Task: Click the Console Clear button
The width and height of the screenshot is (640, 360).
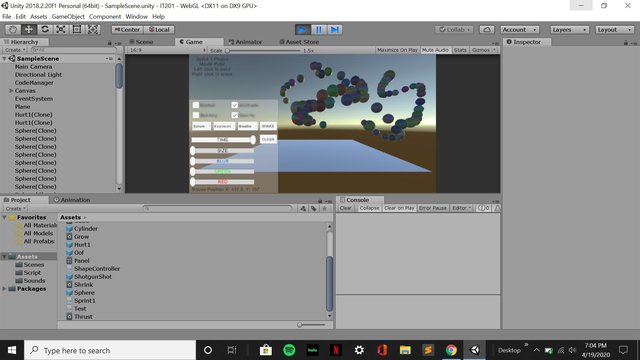Action: coord(345,208)
